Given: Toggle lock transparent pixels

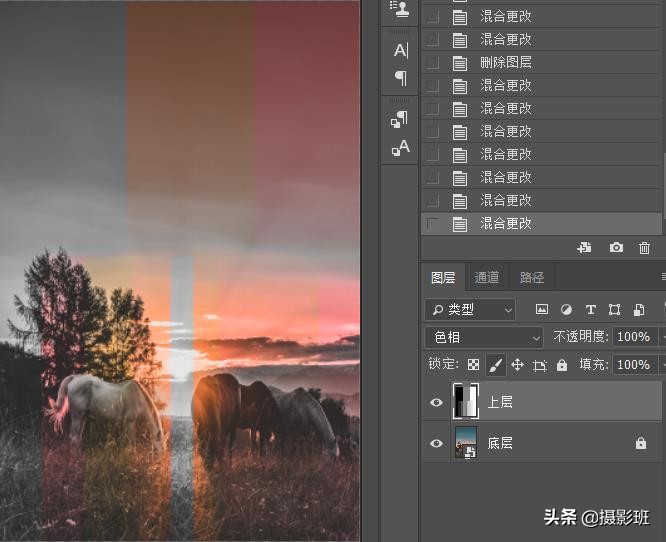Looking at the screenshot, I should pos(473,364).
